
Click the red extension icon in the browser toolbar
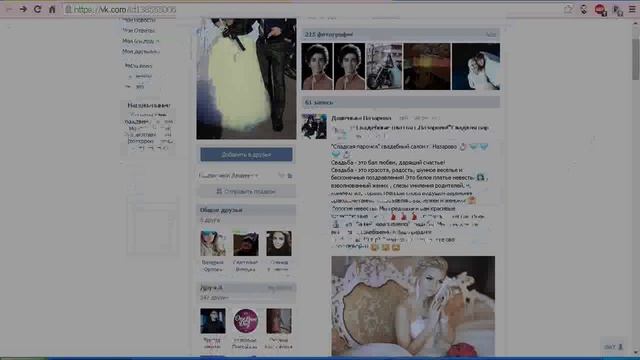click(600, 10)
